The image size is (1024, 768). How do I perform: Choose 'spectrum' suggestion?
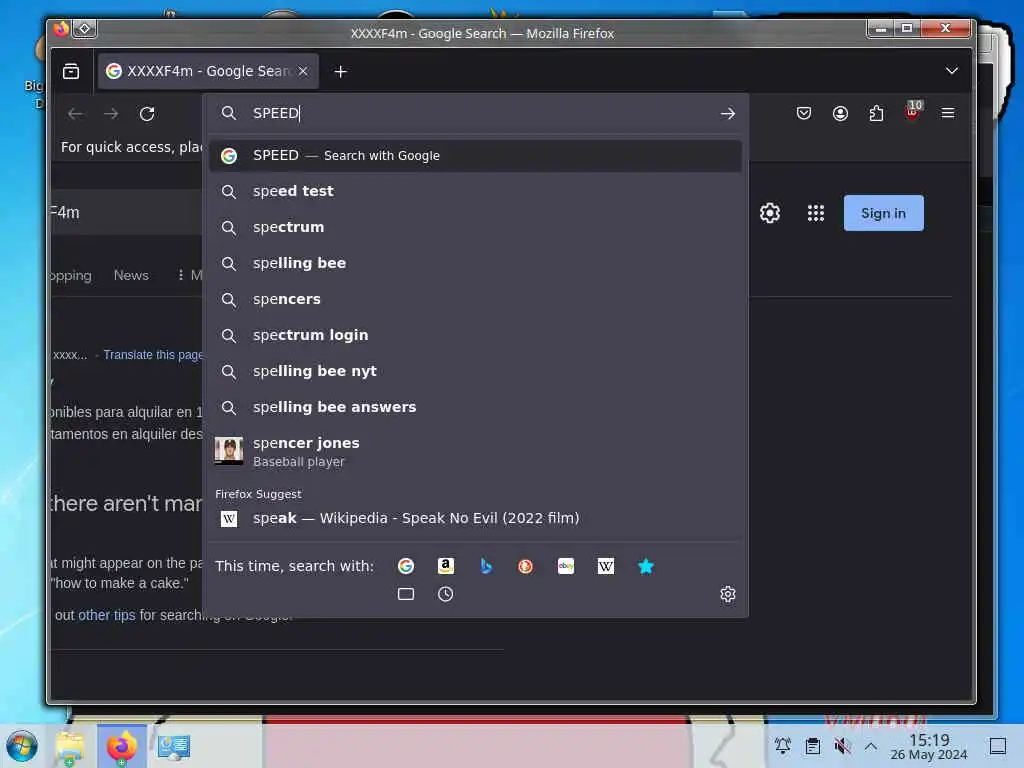coord(475,227)
